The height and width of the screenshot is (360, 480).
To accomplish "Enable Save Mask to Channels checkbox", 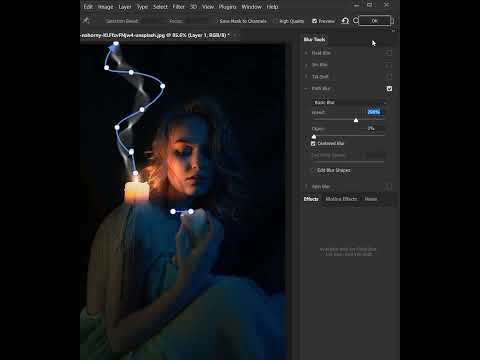I will click(x=217, y=21).
